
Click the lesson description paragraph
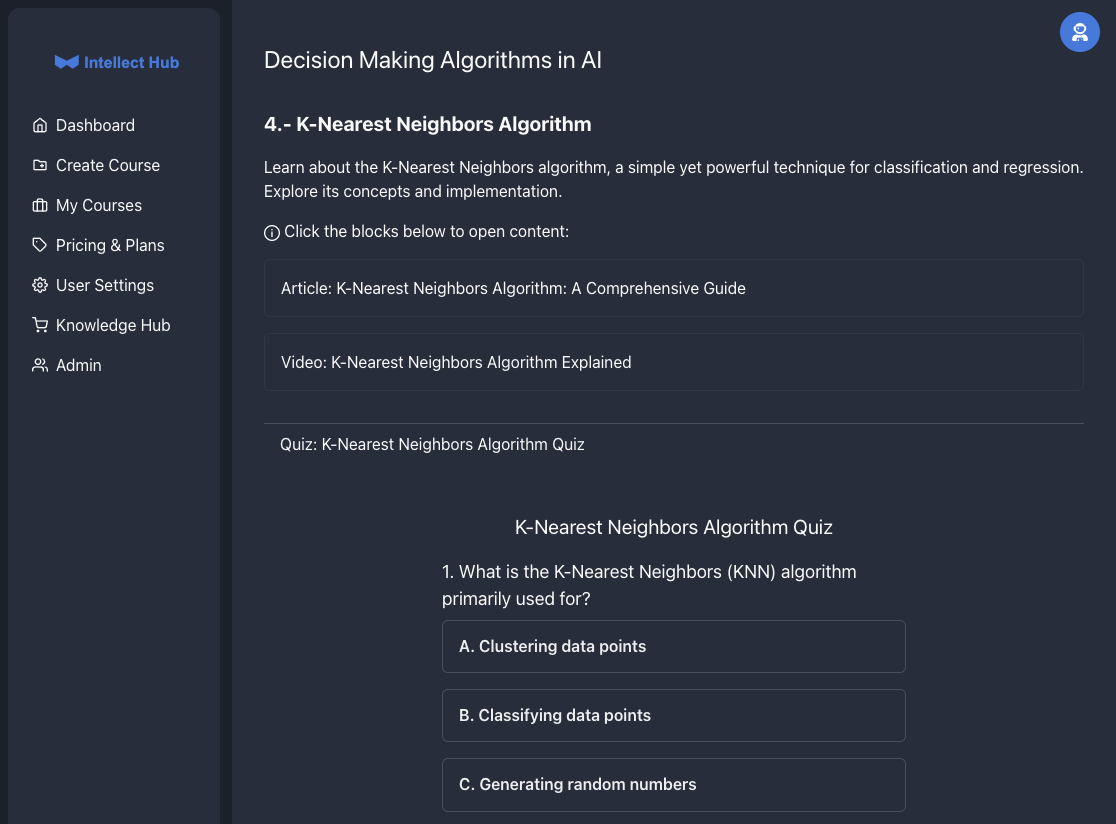click(x=673, y=179)
